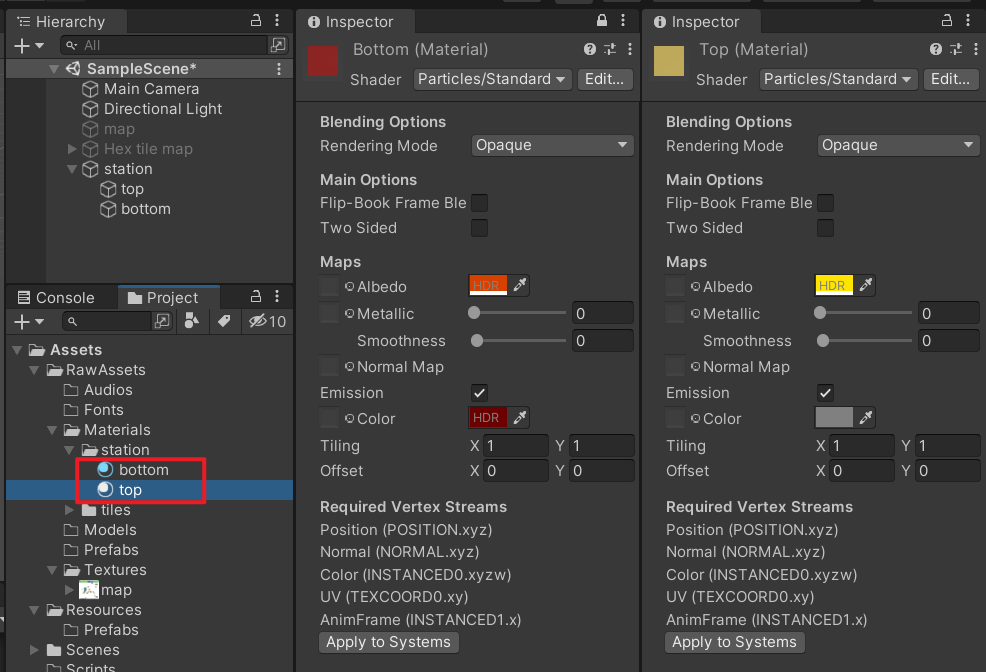Use eyedropper for Bottom Albedo color
The width and height of the screenshot is (986, 672).
coord(519,285)
